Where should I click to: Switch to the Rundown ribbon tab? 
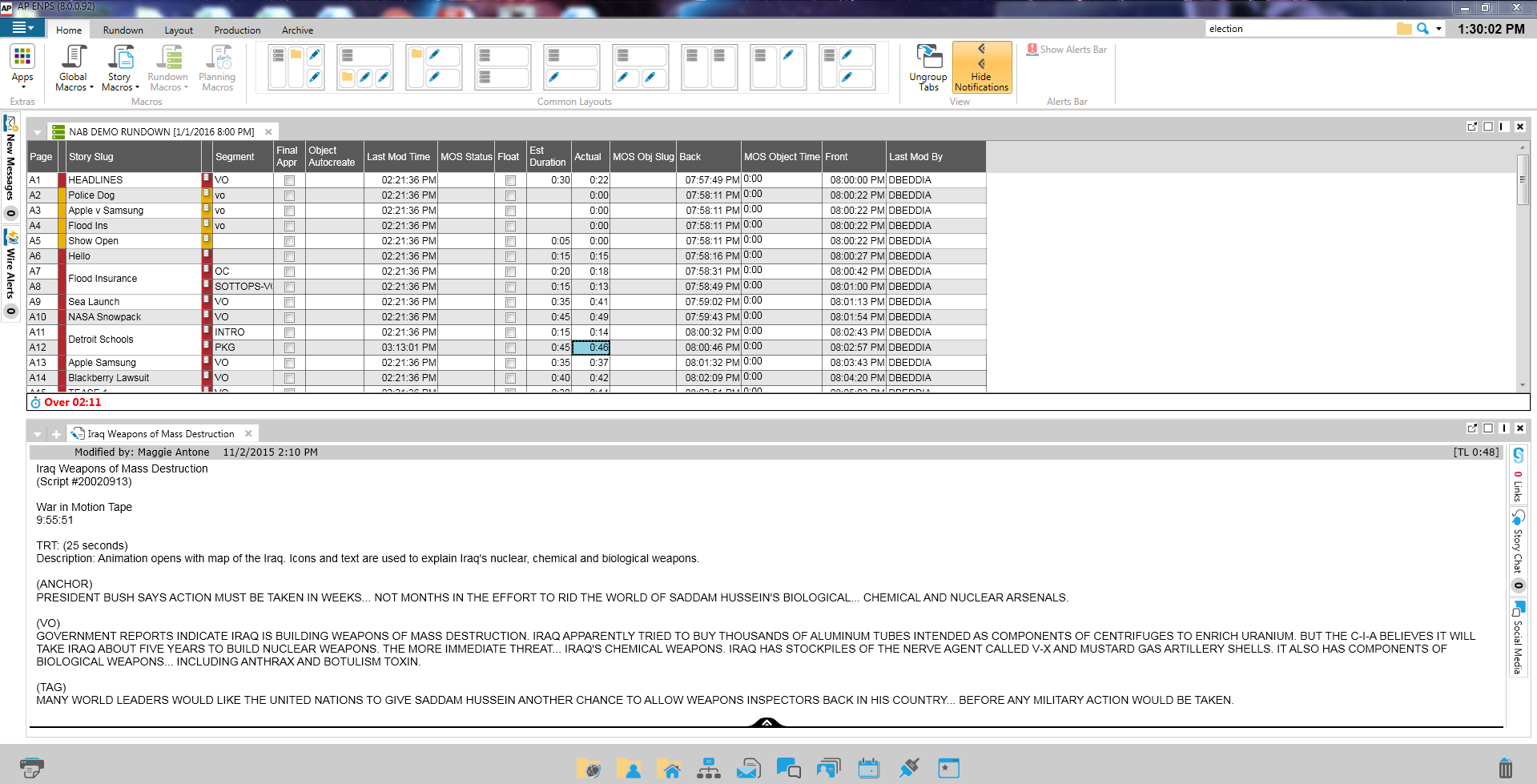tap(123, 30)
